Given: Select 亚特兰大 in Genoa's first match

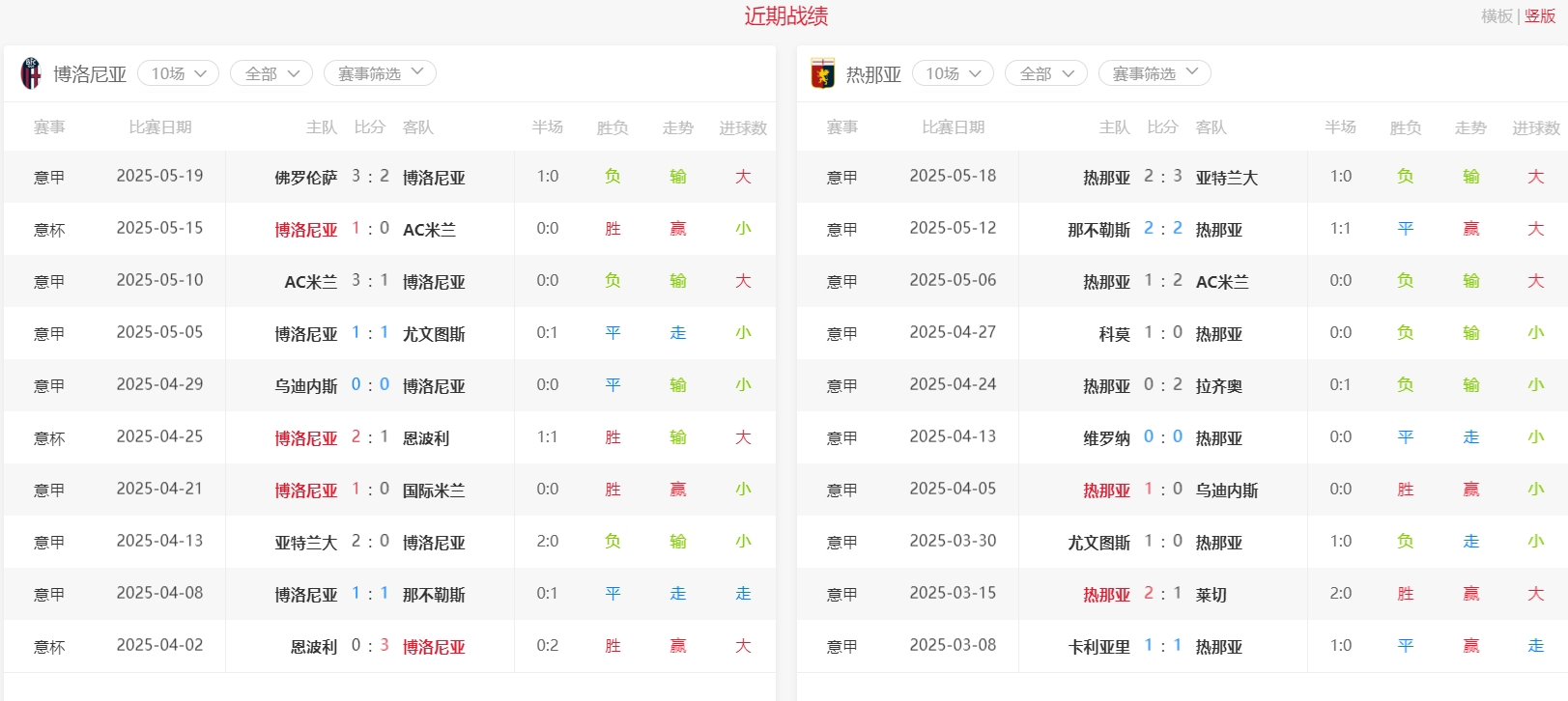Looking at the screenshot, I should 1226,178.
